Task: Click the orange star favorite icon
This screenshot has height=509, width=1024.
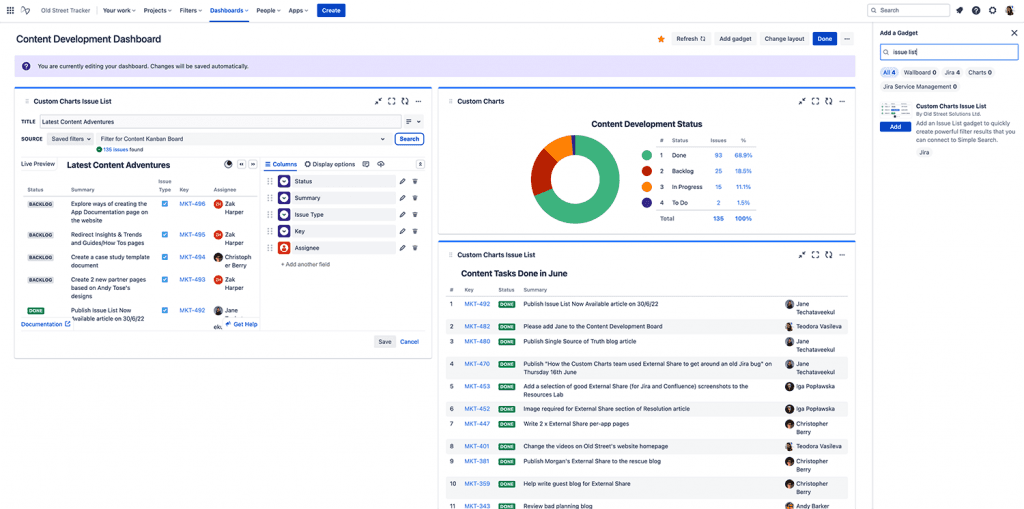Action: [660, 39]
